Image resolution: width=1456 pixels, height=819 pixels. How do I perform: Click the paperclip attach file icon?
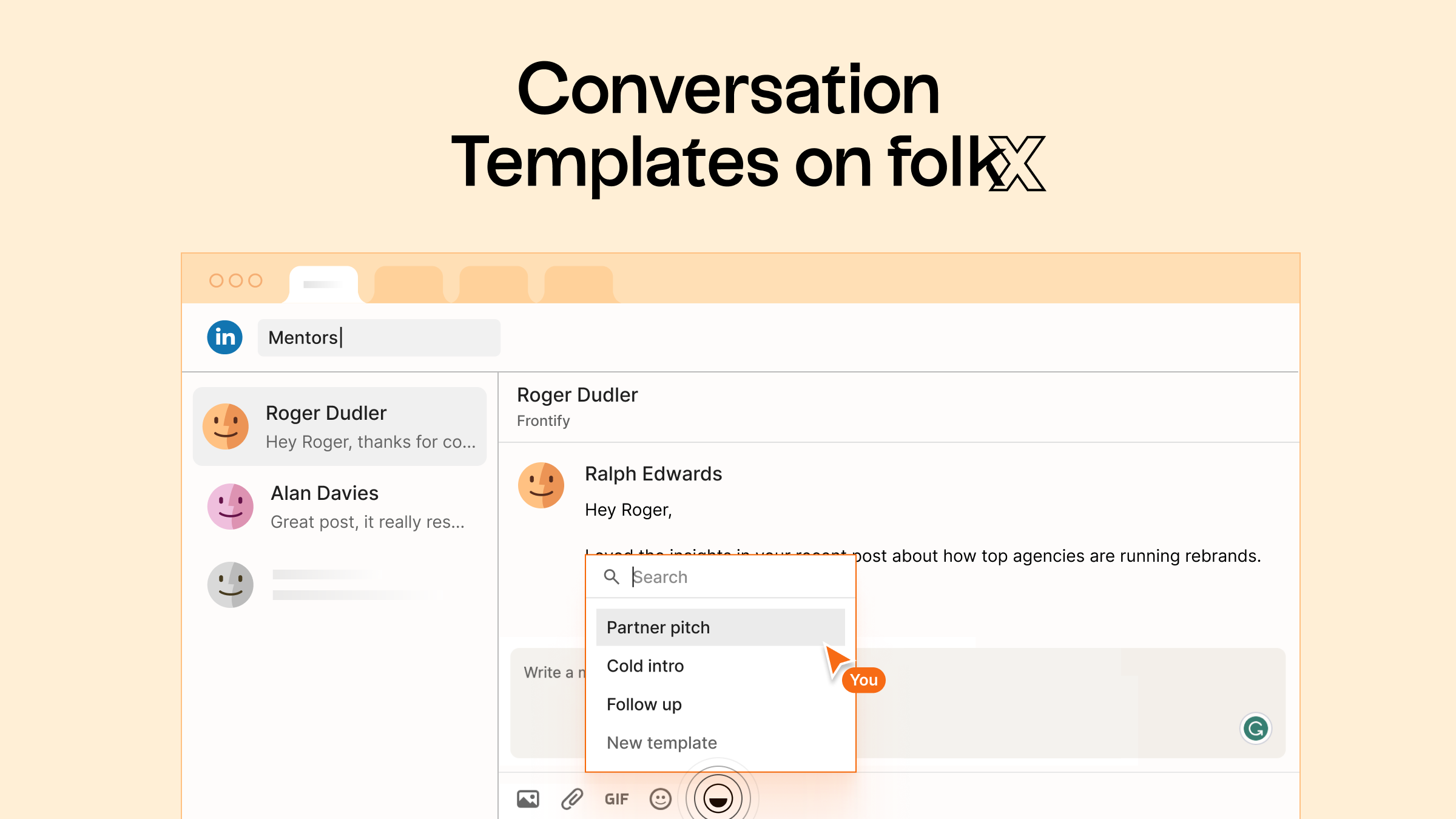pos(571,799)
